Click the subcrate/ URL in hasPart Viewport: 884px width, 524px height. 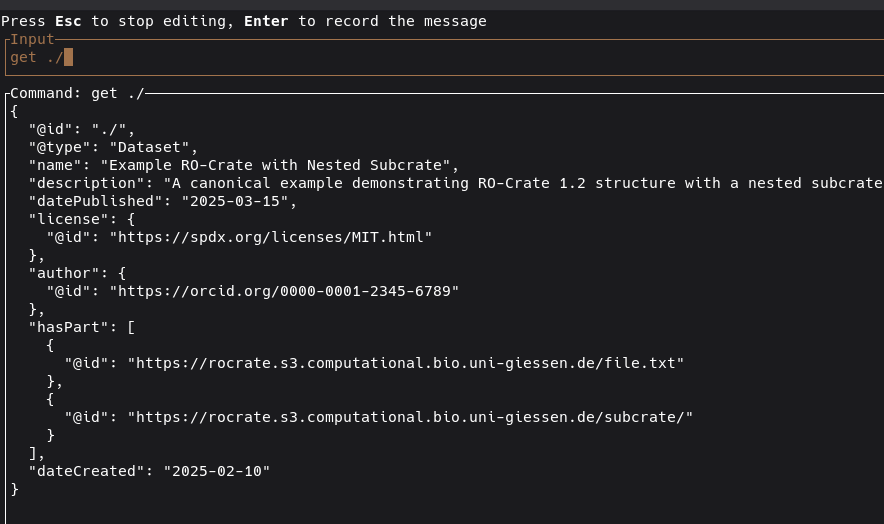[410, 417]
